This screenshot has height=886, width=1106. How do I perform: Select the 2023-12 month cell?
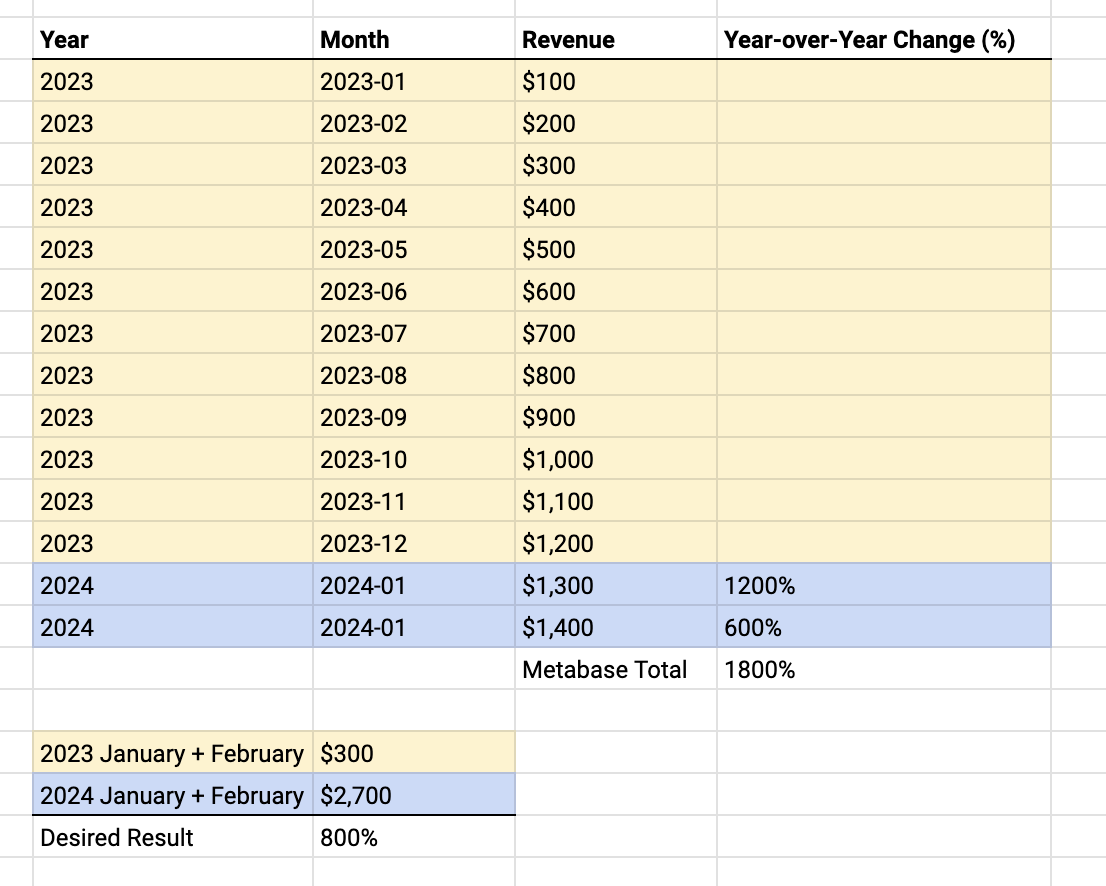pos(414,543)
